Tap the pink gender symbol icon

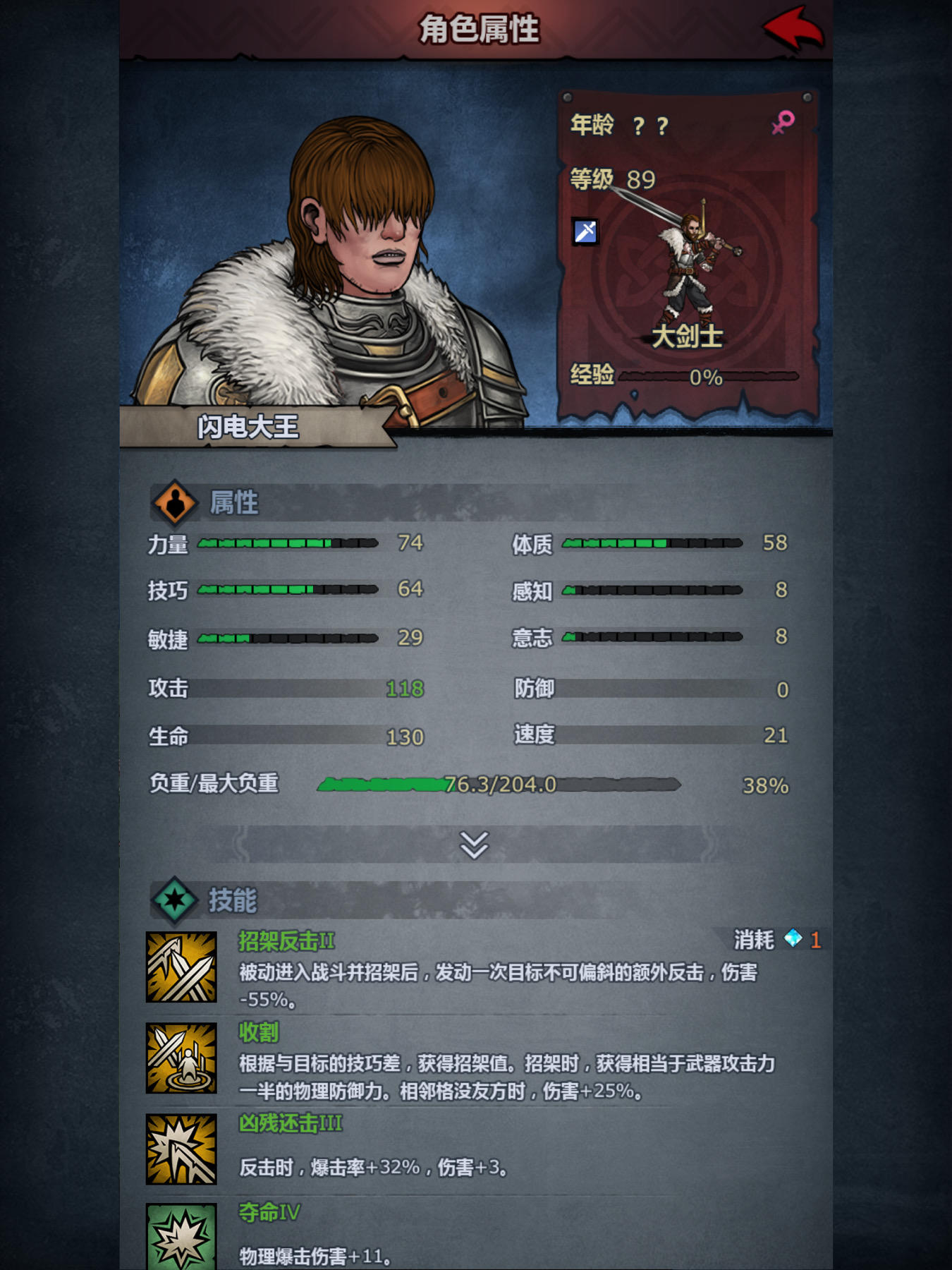(783, 123)
